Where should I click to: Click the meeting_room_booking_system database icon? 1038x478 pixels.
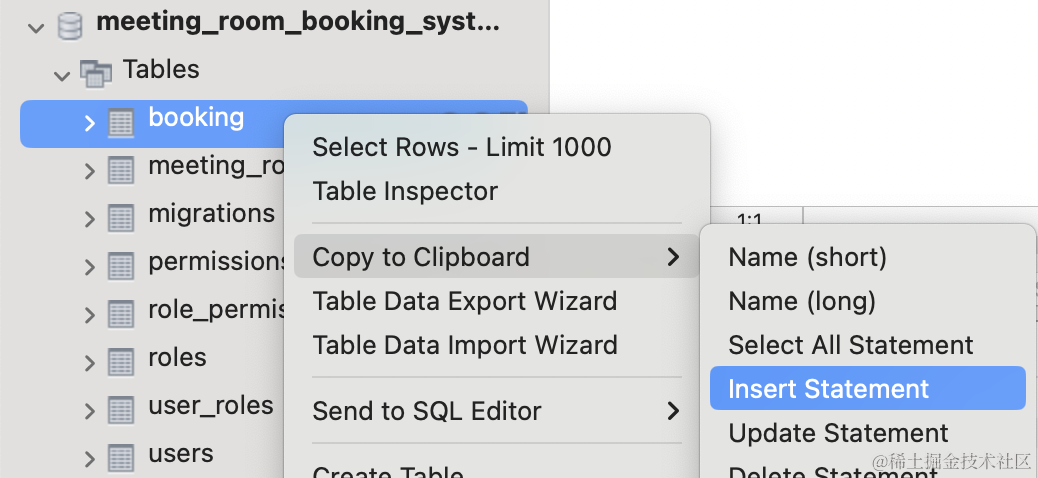(x=70, y=26)
